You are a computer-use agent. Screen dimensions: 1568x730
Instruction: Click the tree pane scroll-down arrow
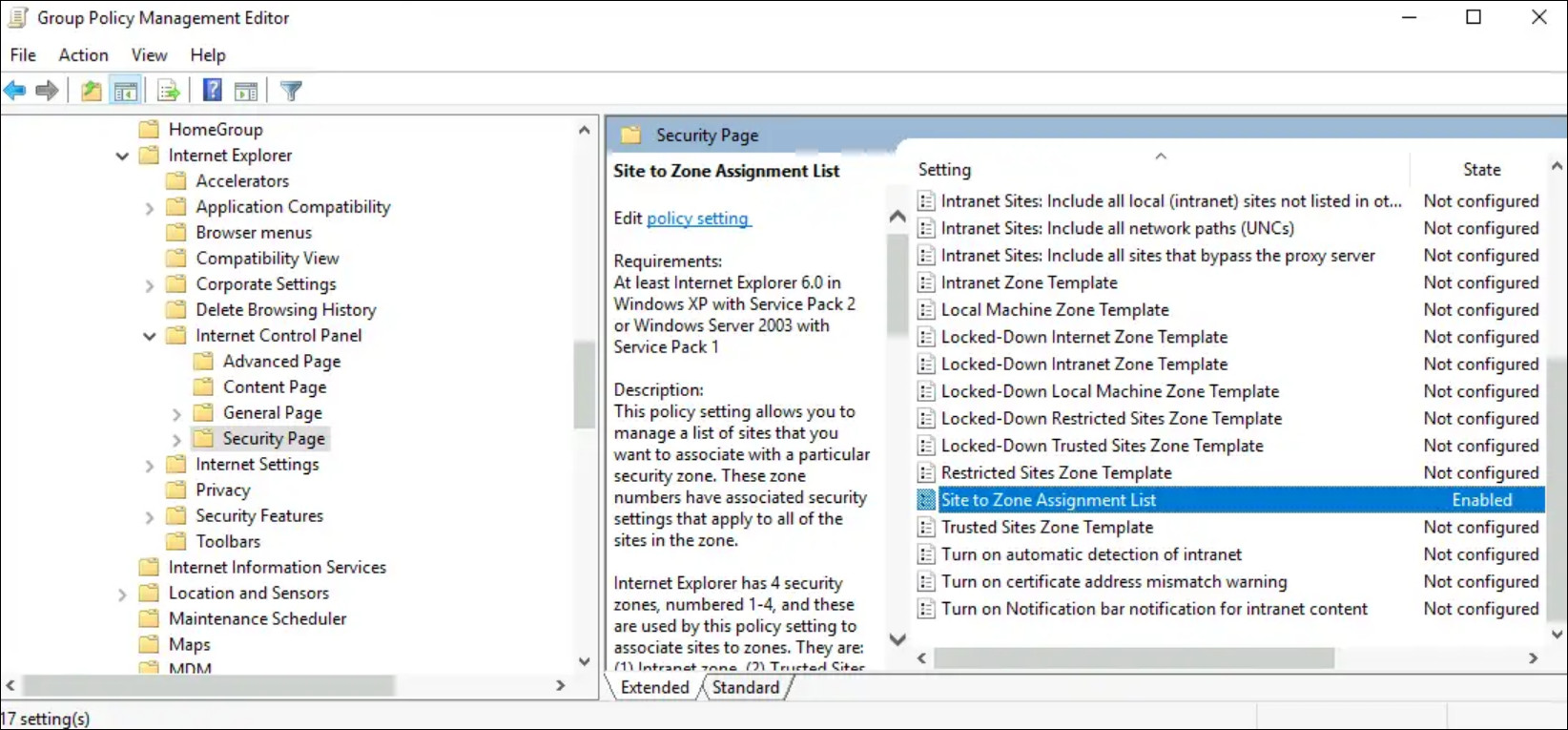click(x=585, y=660)
